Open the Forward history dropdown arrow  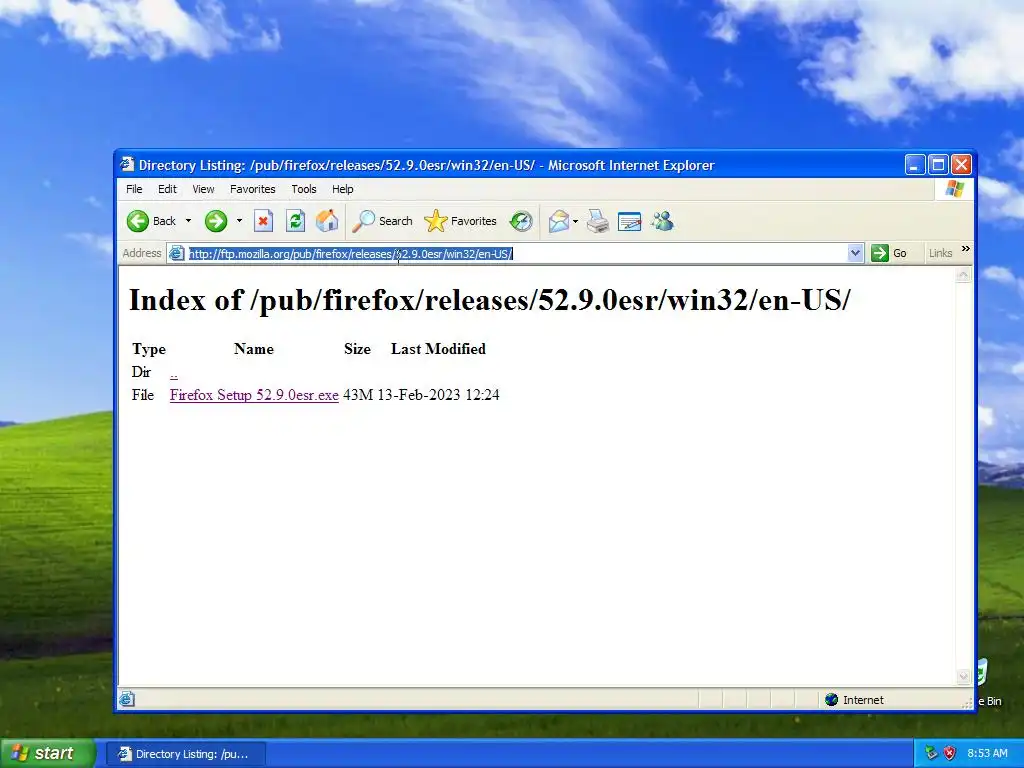coord(239,221)
